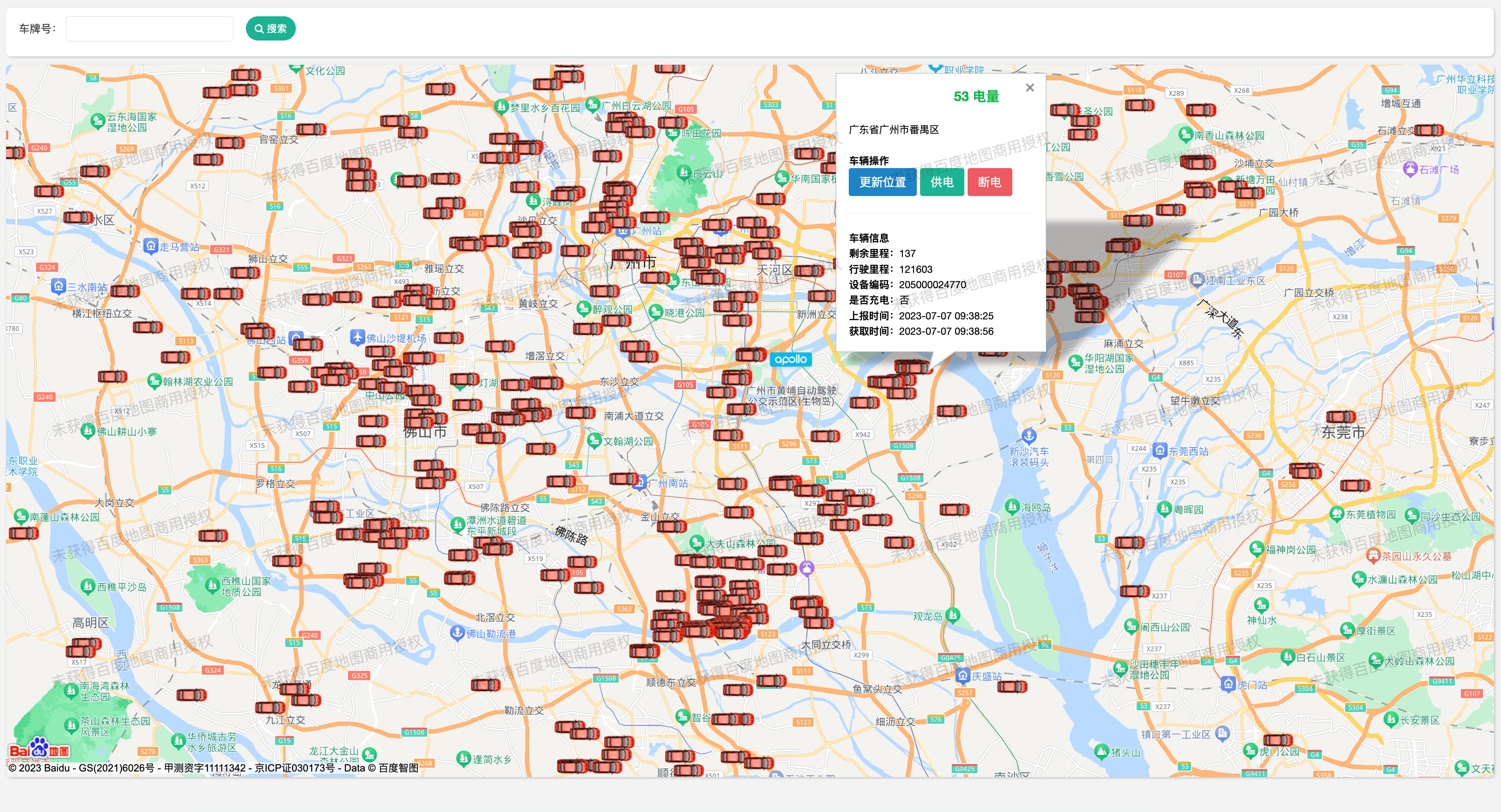
Task: Click the 镇口第一工业区 icon
Action: point(1222,733)
